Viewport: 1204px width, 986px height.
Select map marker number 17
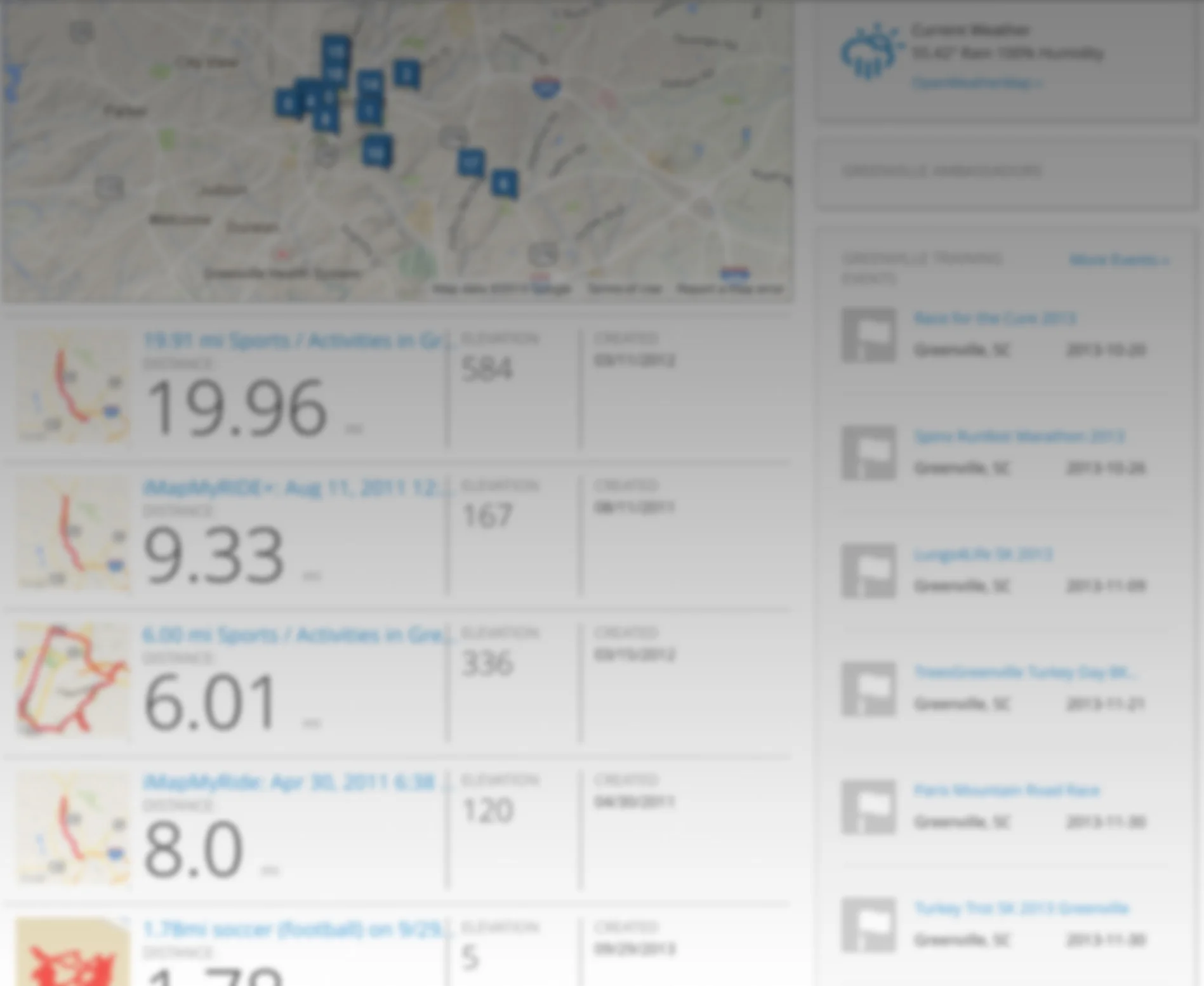click(x=471, y=162)
